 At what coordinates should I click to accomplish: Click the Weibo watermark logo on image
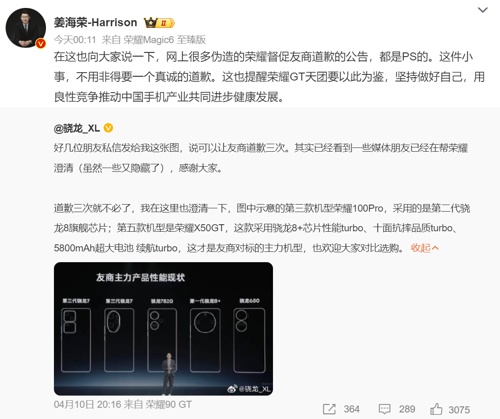[x=232, y=388]
